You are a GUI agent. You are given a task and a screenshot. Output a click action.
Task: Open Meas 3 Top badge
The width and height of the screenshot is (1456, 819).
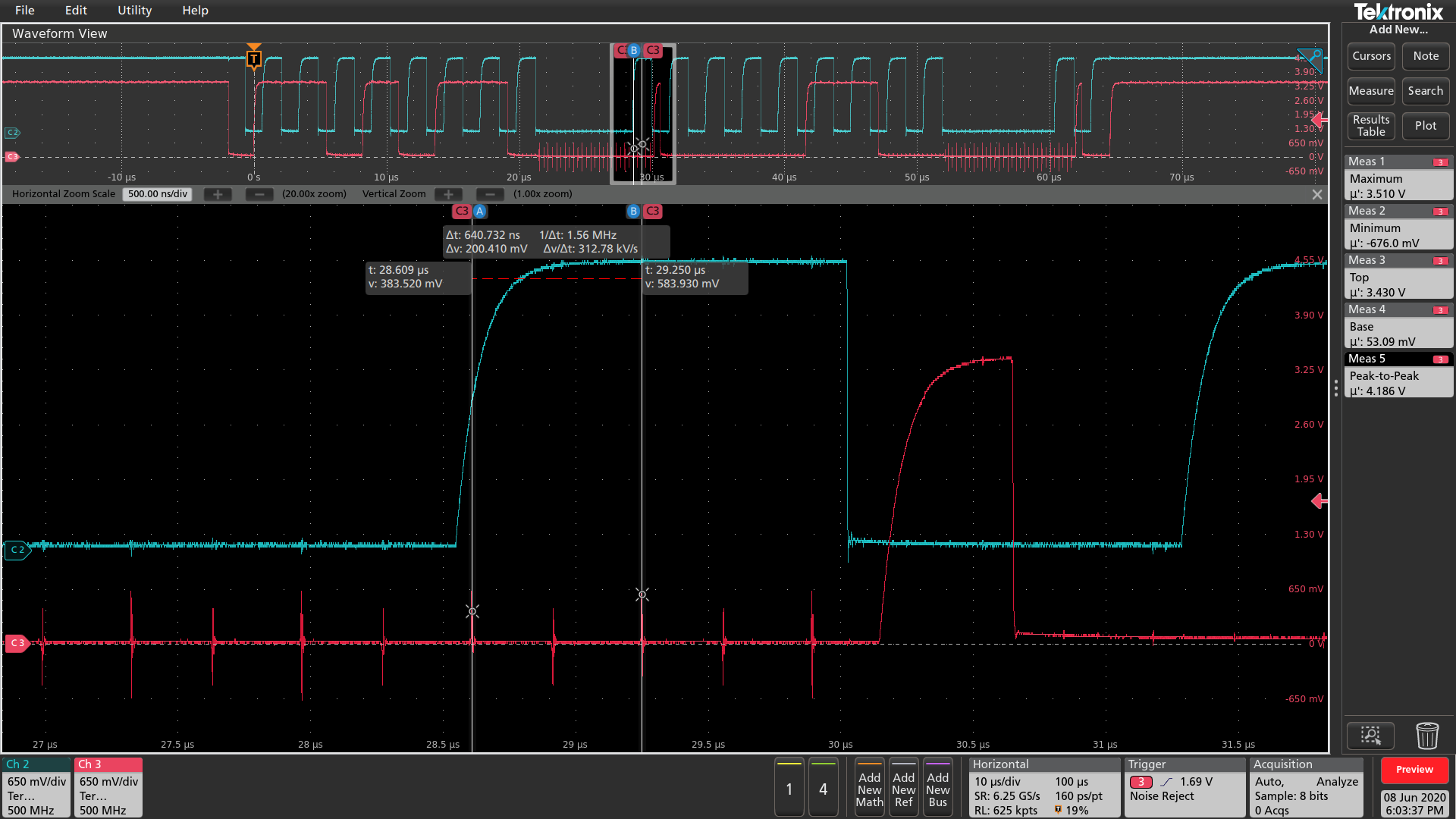click(x=1398, y=277)
